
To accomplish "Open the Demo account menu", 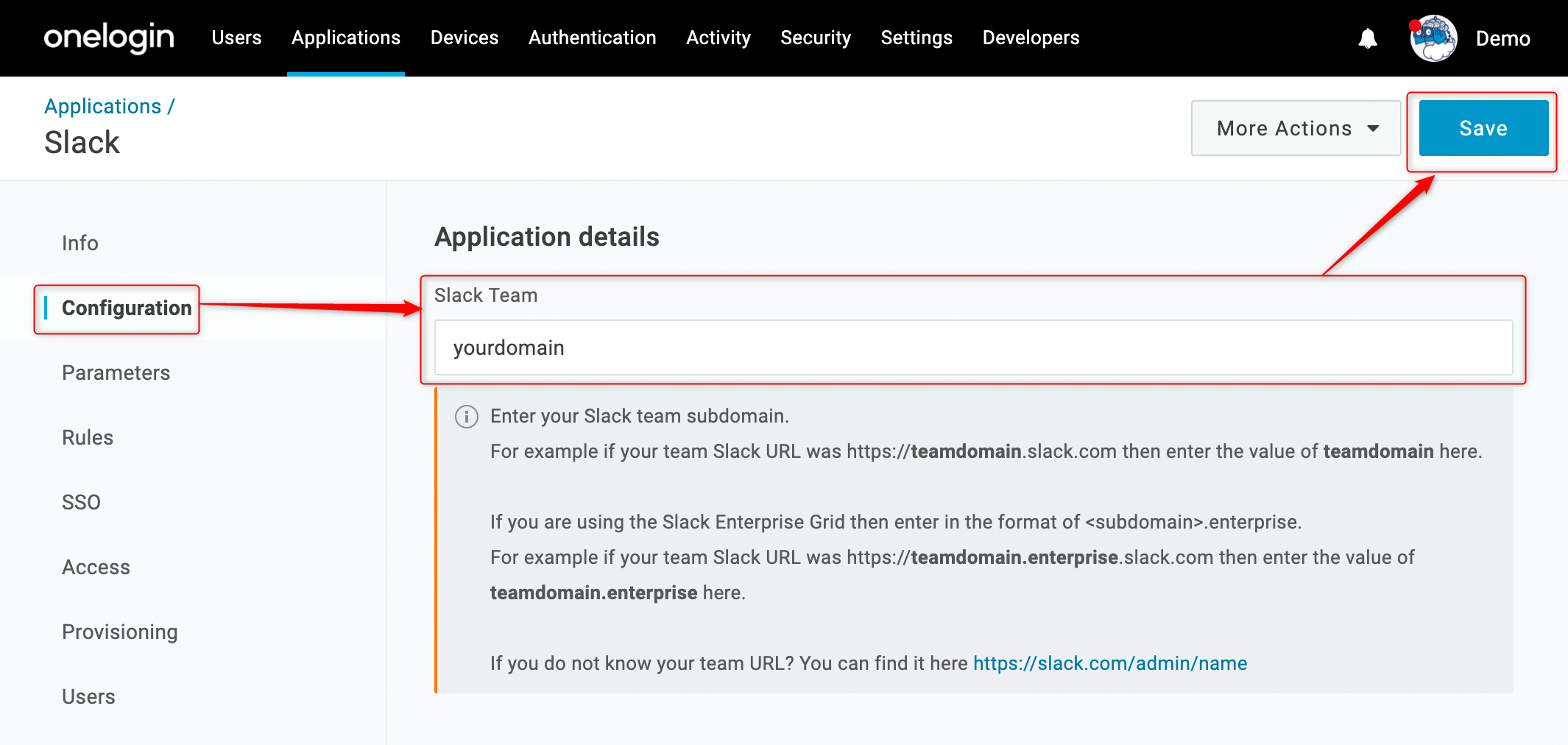I will [x=1502, y=38].
